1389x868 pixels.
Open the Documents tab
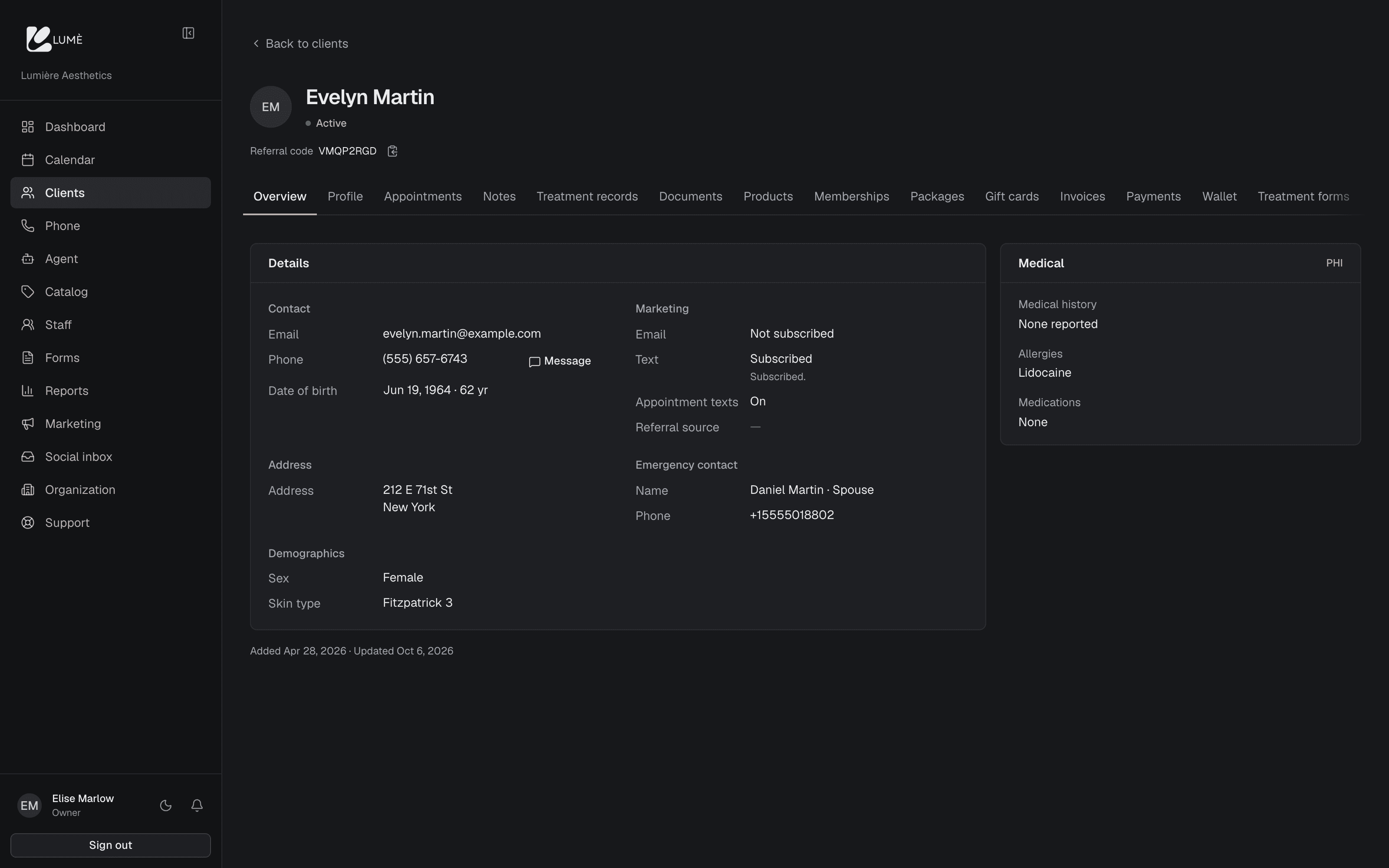(691, 196)
